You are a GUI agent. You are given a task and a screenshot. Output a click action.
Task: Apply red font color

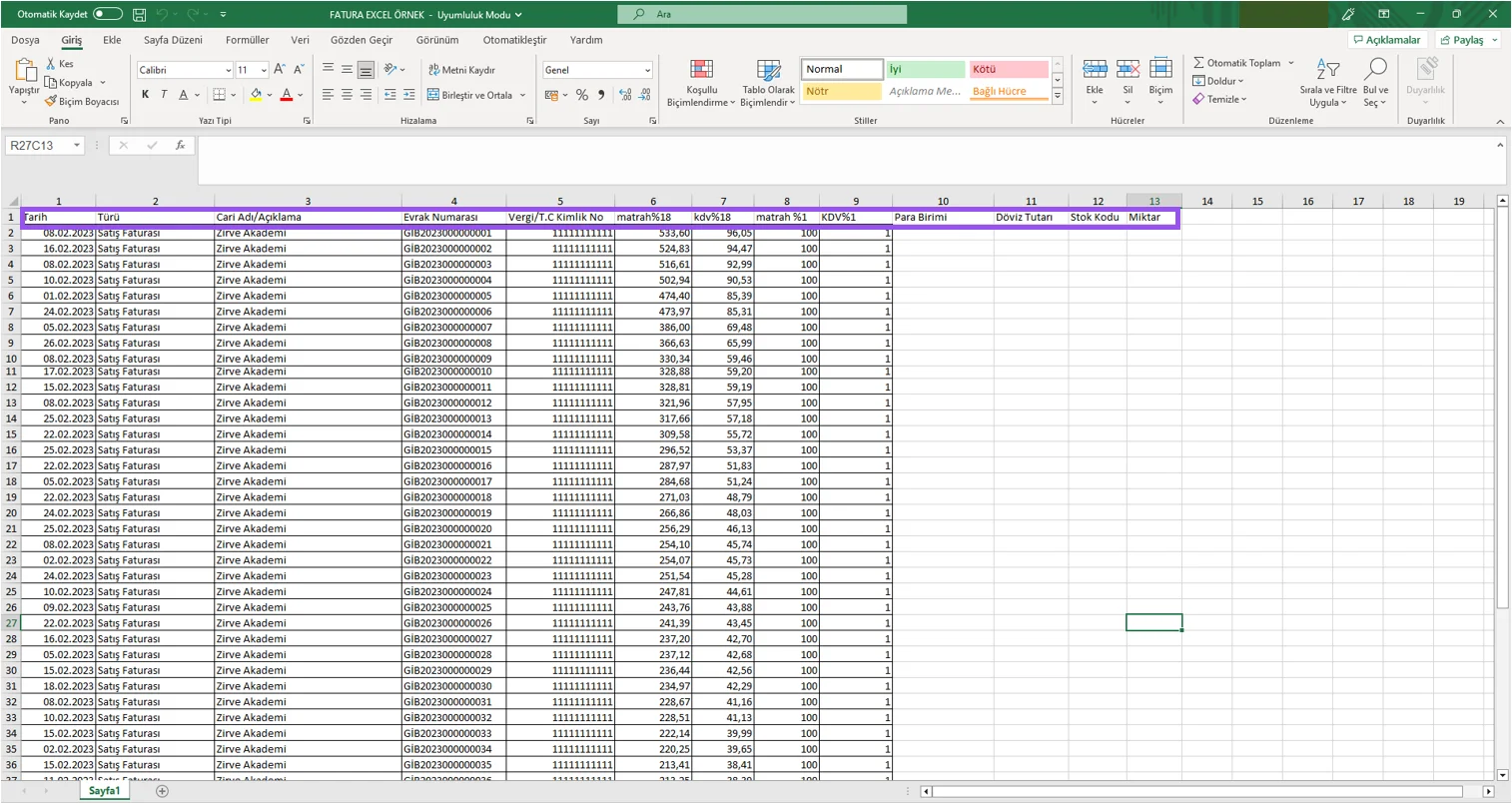[x=287, y=95]
